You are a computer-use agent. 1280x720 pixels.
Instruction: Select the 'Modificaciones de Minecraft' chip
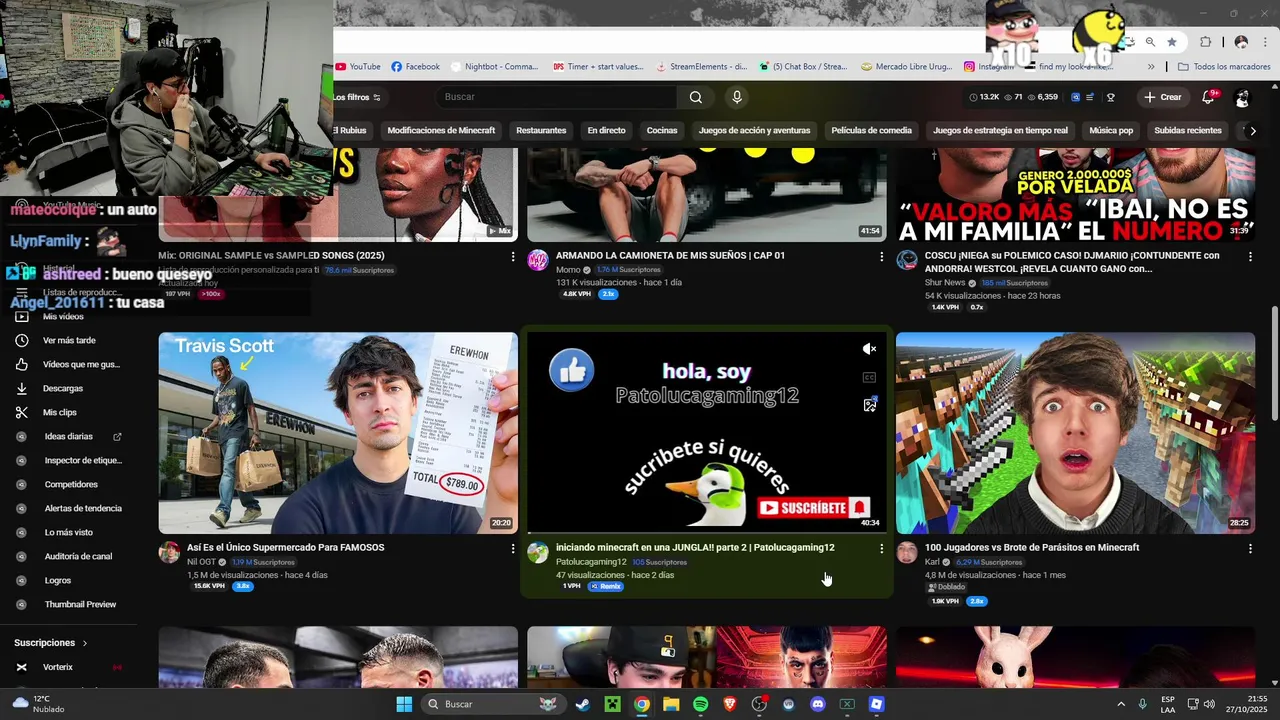441,130
